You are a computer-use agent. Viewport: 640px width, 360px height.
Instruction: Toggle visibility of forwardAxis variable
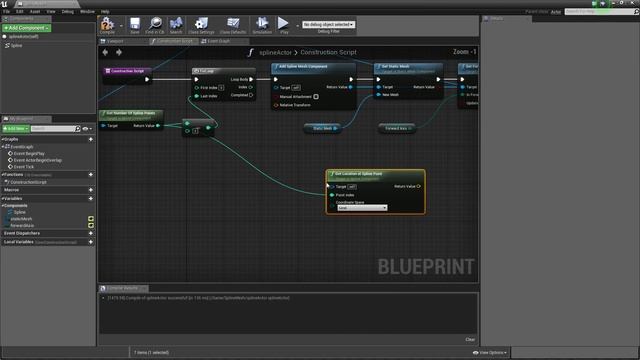point(91,225)
